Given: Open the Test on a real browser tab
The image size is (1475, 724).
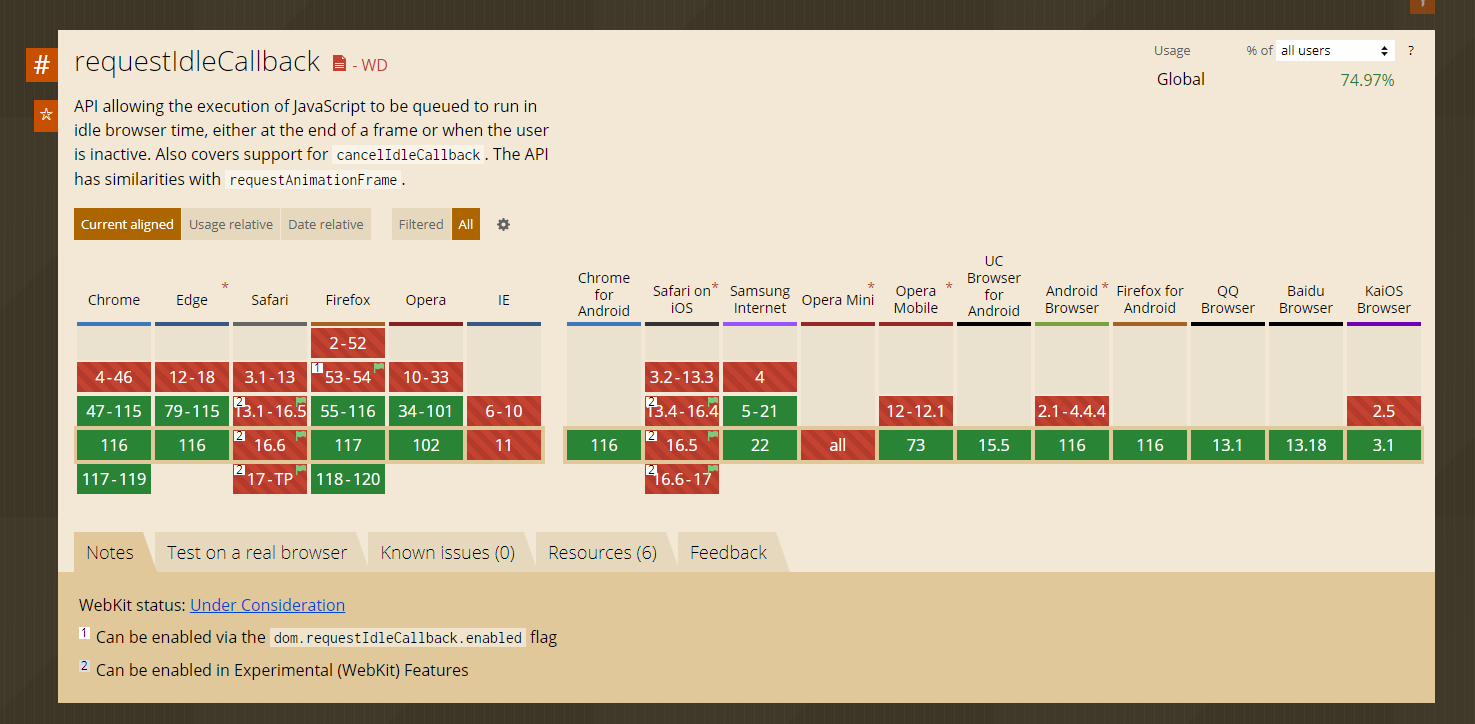Looking at the screenshot, I should point(257,552).
